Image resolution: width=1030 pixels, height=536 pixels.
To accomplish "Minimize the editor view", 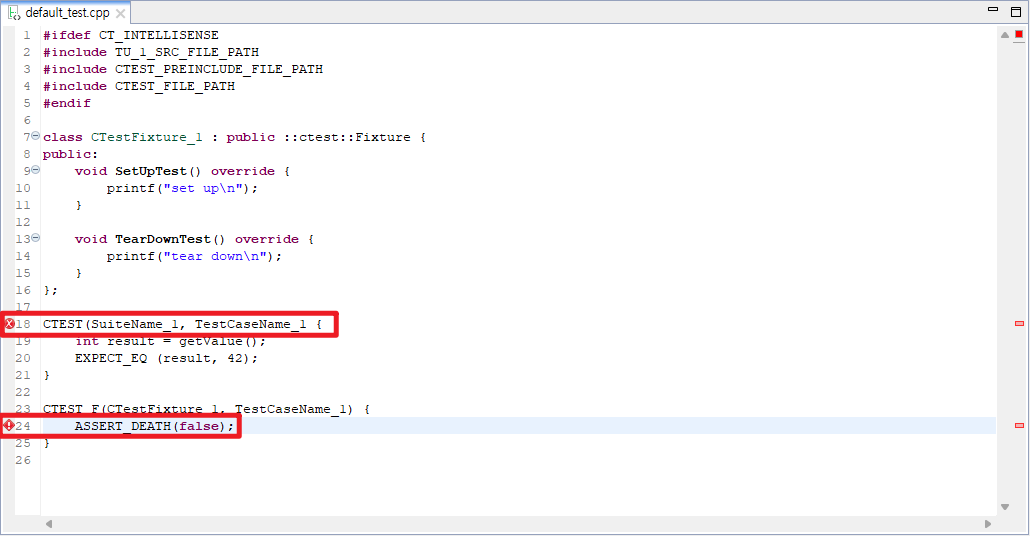I will point(993,9).
